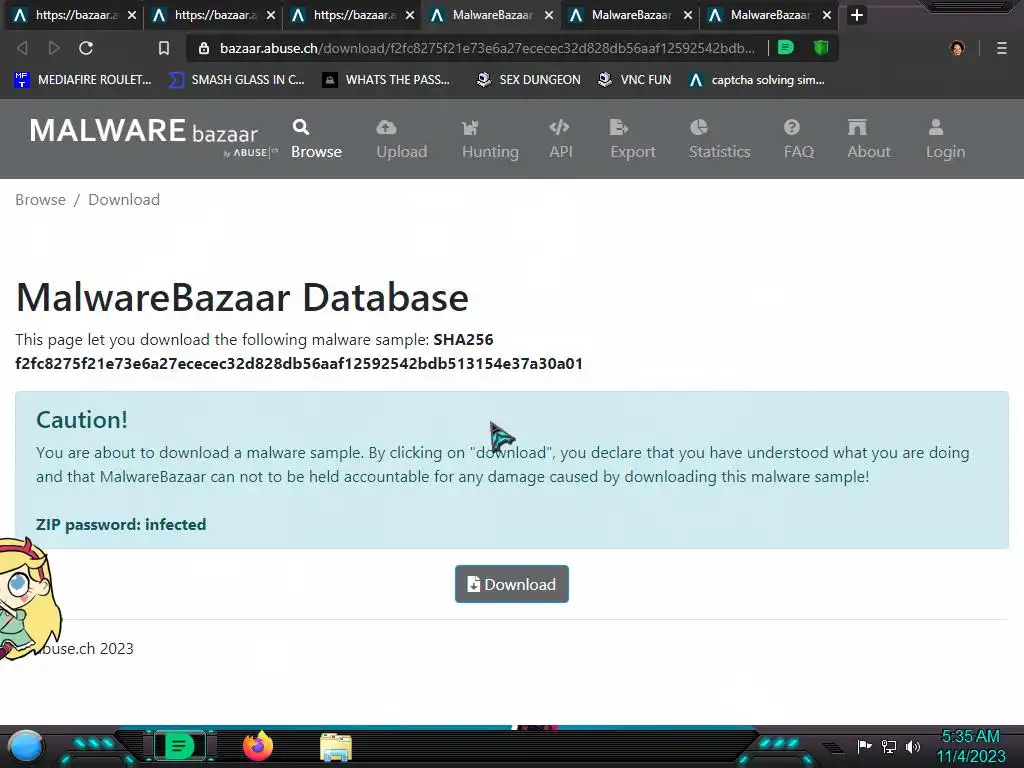The width and height of the screenshot is (1024, 768).
Task: Click the Login nav item
Action: tap(945, 139)
